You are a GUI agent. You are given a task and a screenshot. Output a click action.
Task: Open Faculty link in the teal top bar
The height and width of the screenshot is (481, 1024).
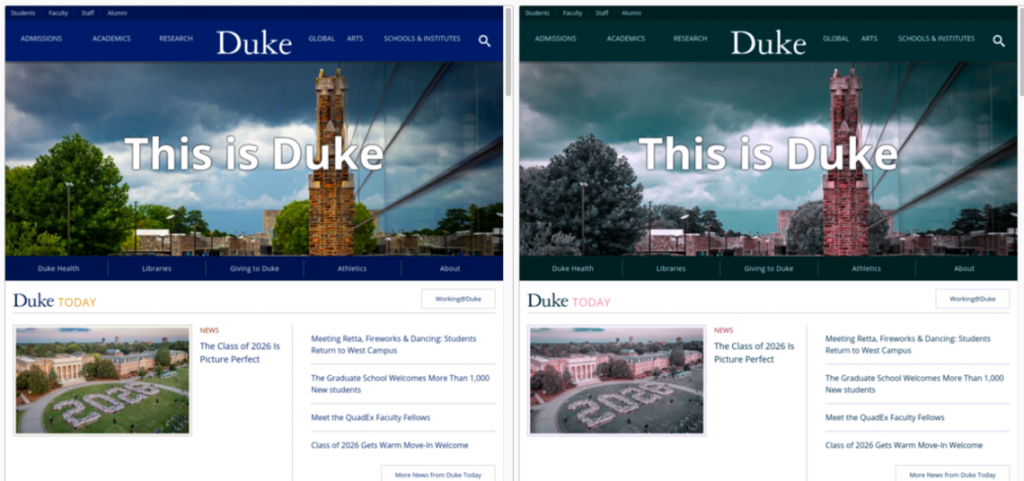click(x=572, y=13)
